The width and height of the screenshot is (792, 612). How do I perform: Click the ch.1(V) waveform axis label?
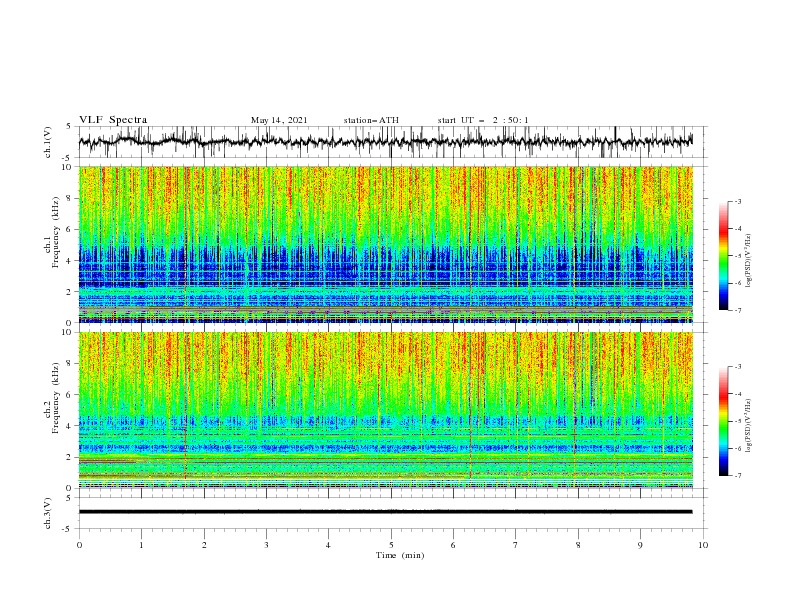48,142
